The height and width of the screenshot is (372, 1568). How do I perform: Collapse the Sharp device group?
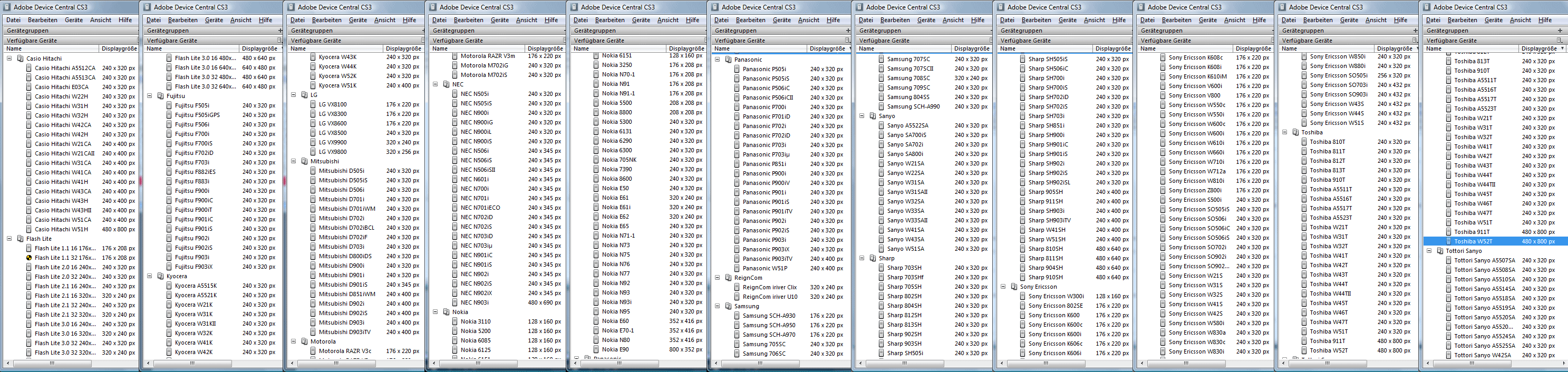862,258
